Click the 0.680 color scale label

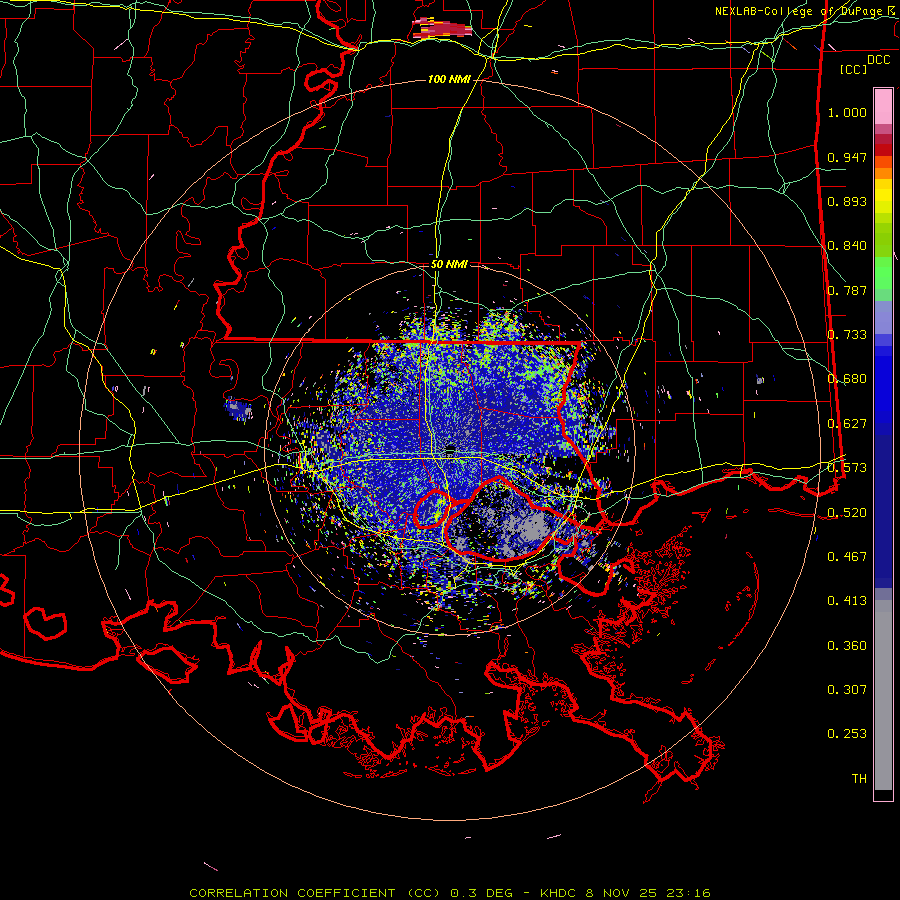point(847,379)
